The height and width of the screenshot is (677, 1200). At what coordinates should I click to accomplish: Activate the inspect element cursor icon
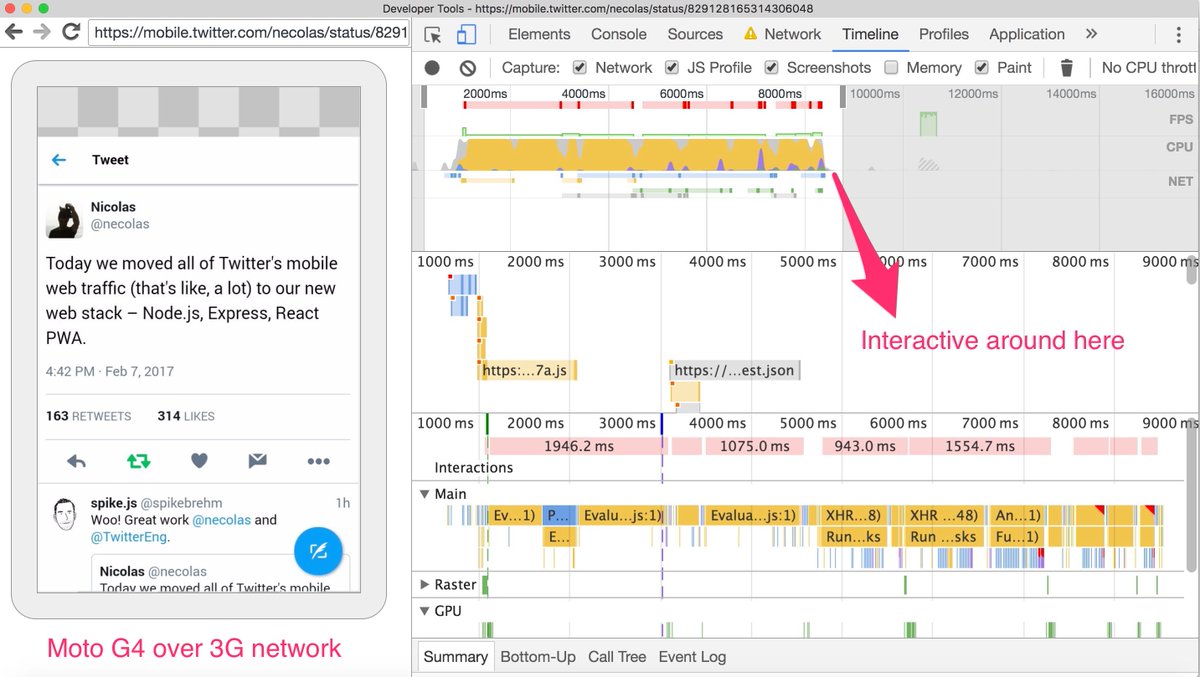click(433, 34)
